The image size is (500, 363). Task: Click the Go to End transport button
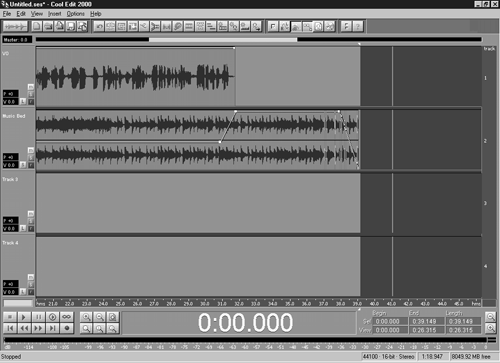coord(52,328)
